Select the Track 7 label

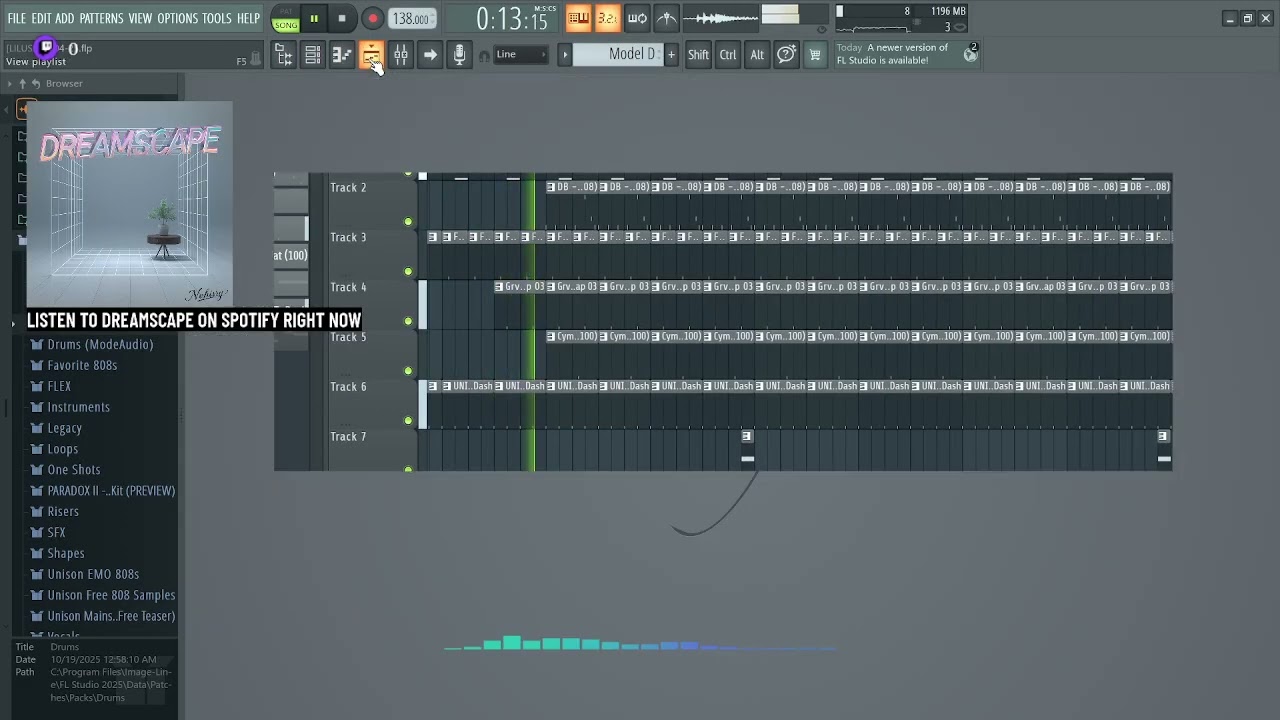pos(348,437)
